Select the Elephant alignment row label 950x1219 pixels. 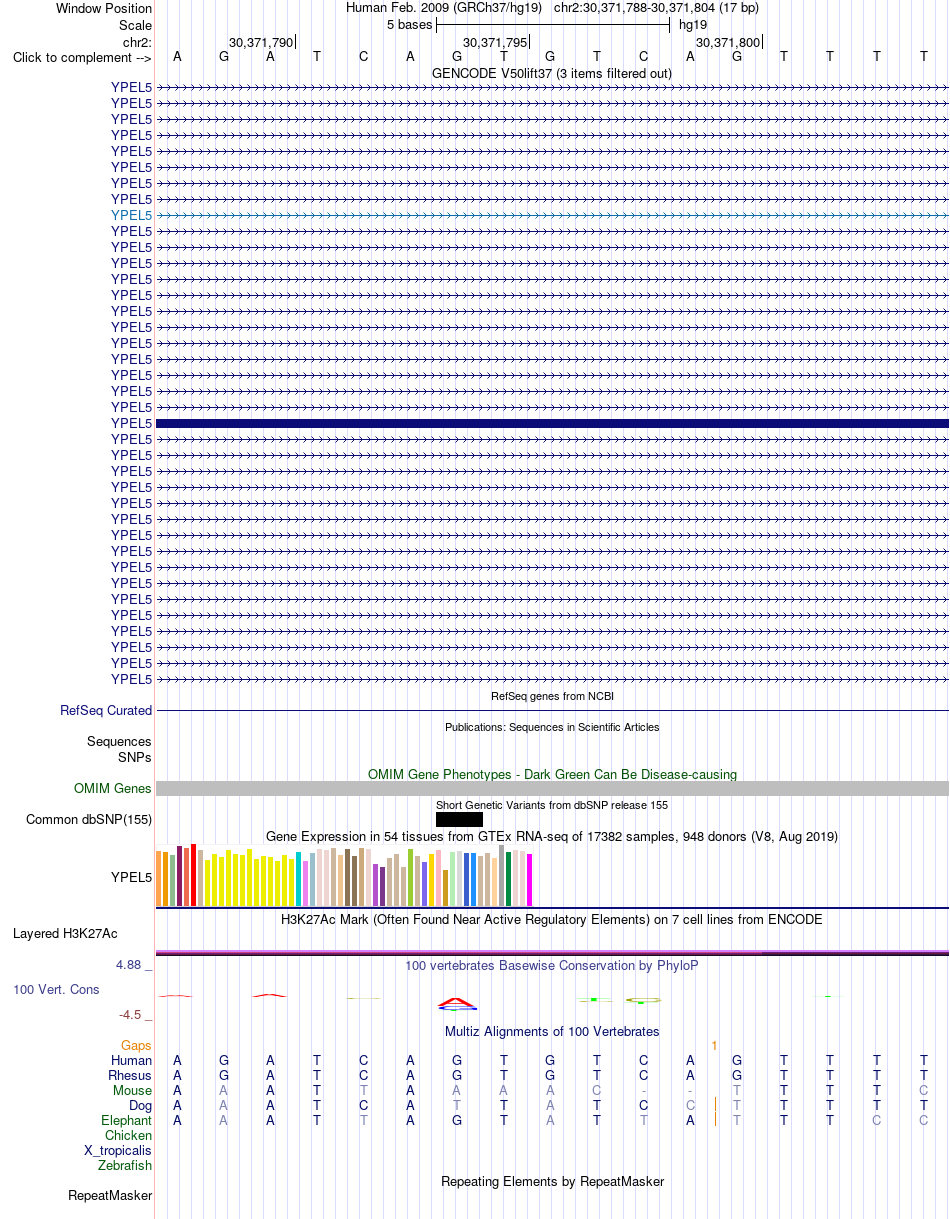[126, 1121]
